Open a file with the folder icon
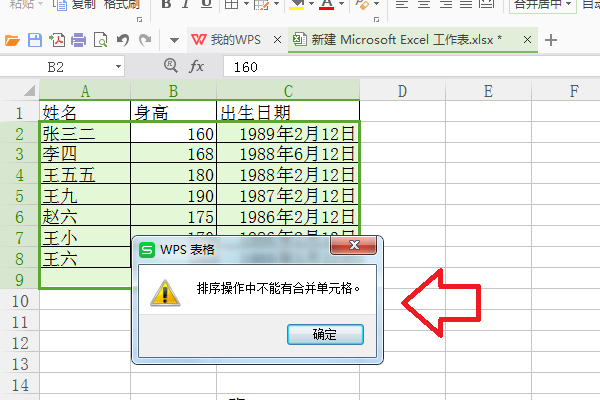 (12, 40)
